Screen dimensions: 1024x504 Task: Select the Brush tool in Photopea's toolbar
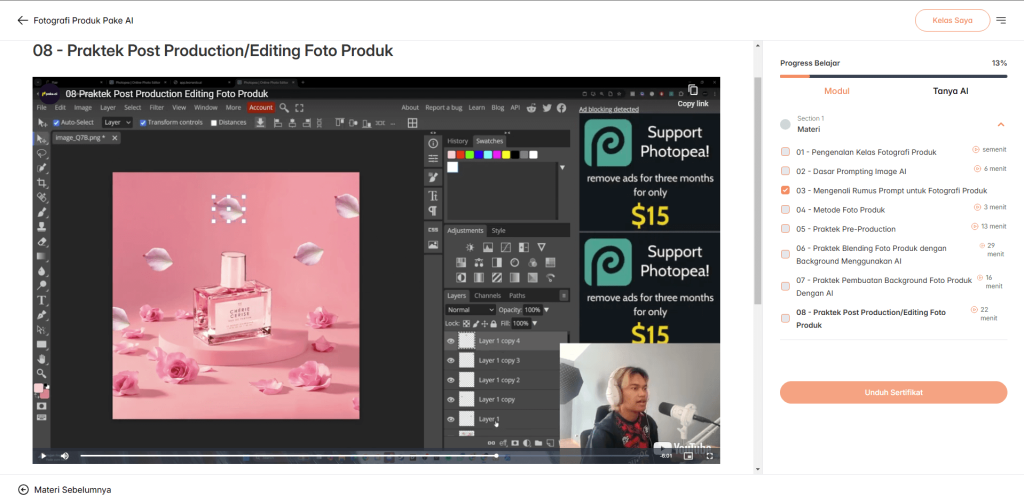point(42,212)
